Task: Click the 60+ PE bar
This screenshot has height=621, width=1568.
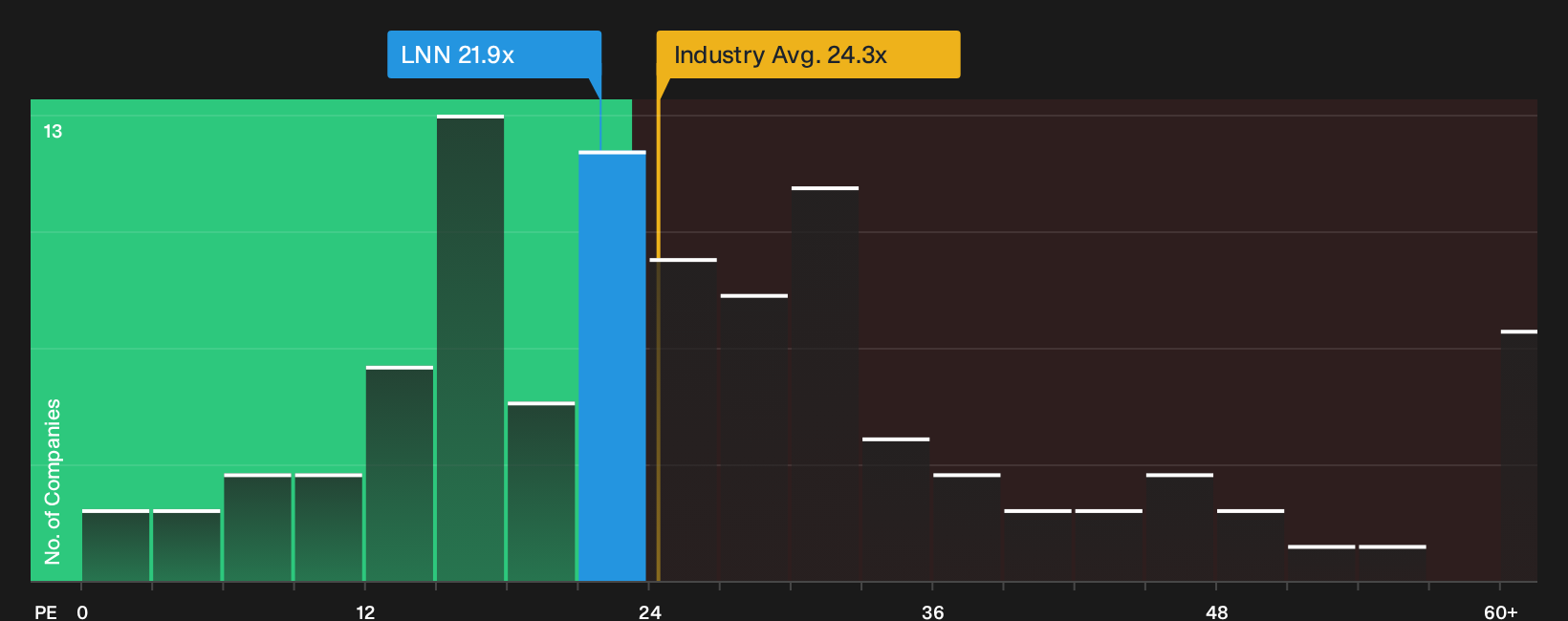Action: [x=1518, y=456]
